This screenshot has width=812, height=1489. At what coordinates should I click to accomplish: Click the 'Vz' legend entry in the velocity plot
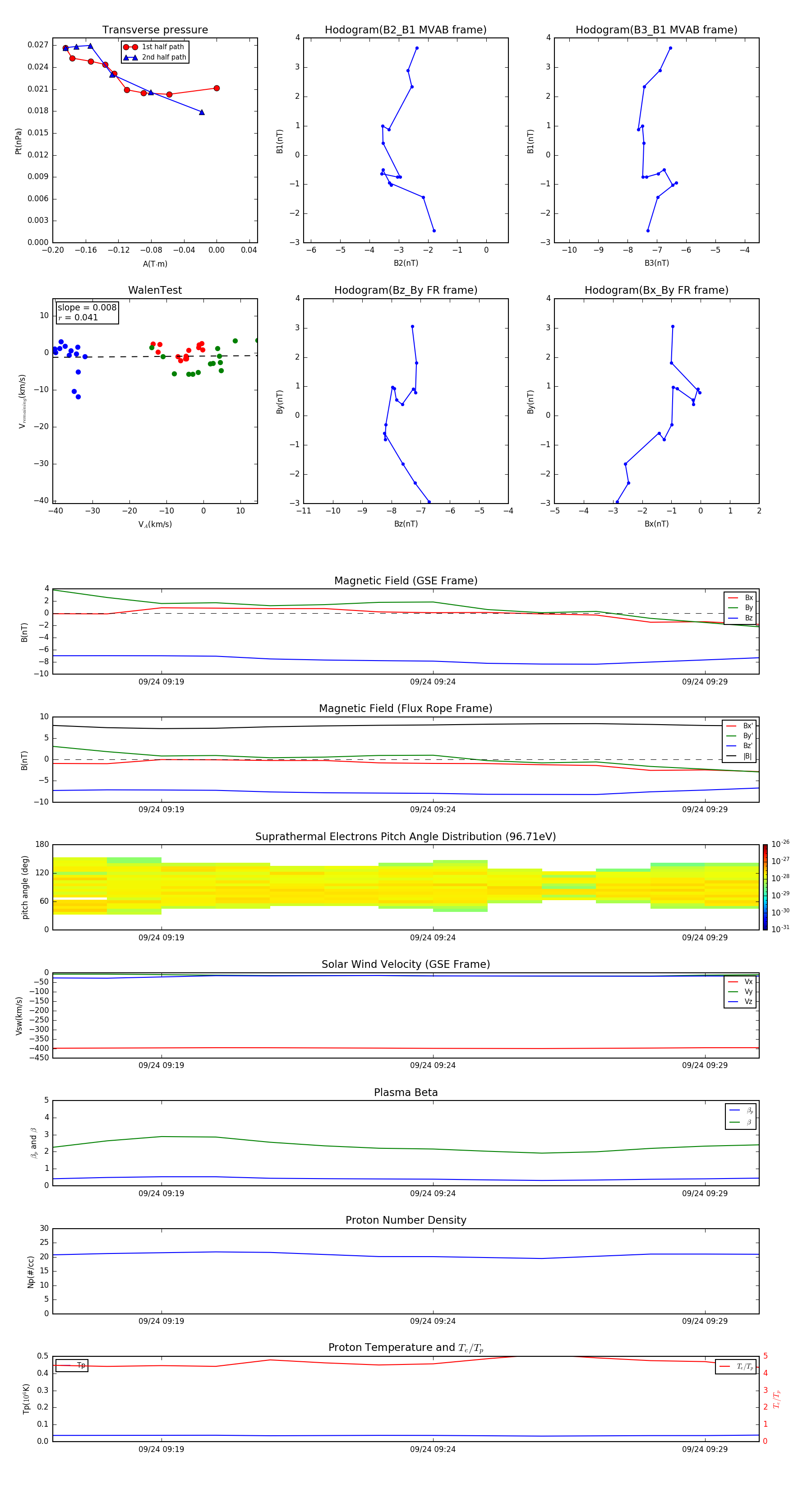click(741, 1002)
